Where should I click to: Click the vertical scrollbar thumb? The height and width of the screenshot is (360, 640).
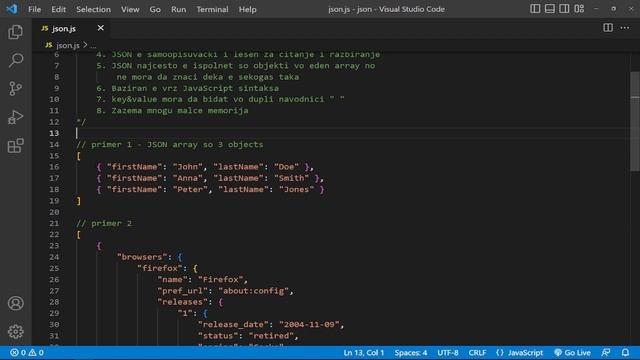pos(635,122)
